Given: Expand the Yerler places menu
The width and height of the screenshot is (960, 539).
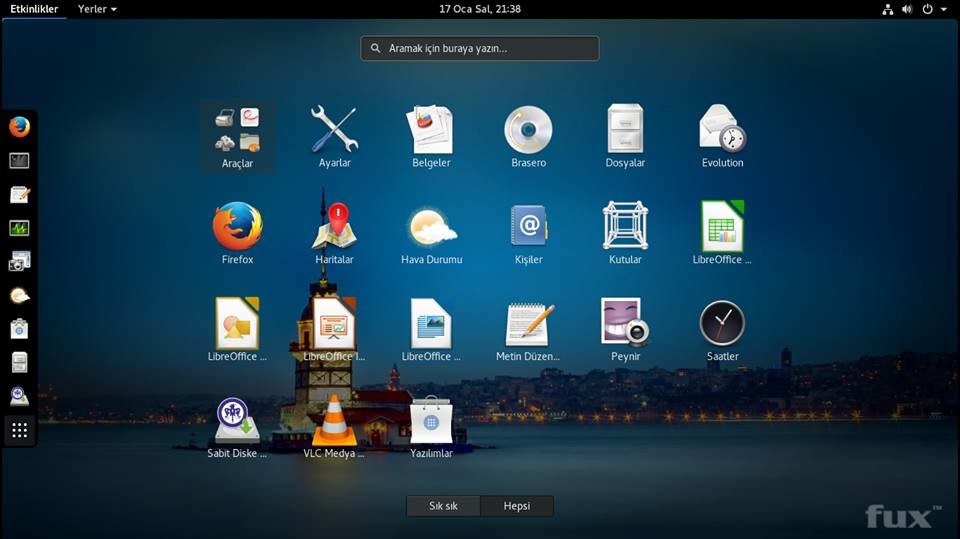Looking at the screenshot, I should coord(97,9).
